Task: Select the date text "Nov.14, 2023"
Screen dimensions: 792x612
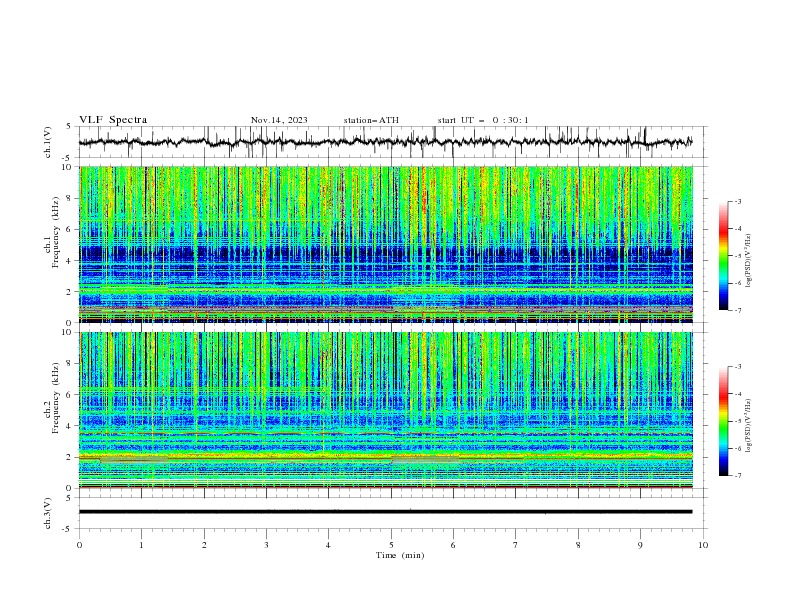Action: (x=279, y=120)
